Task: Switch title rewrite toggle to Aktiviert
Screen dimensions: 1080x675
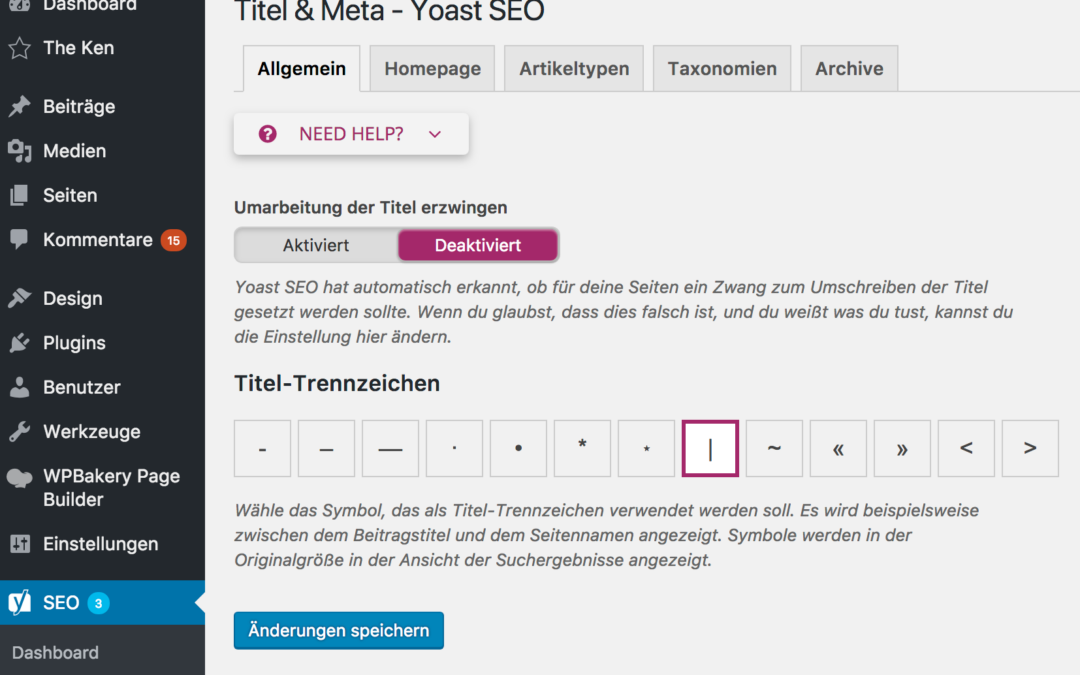Action: pyautogui.click(x=316, y=245)
